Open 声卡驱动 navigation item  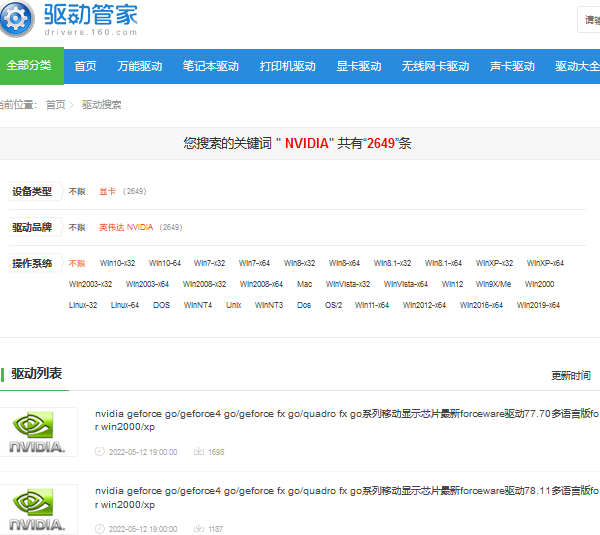[512, 66]
